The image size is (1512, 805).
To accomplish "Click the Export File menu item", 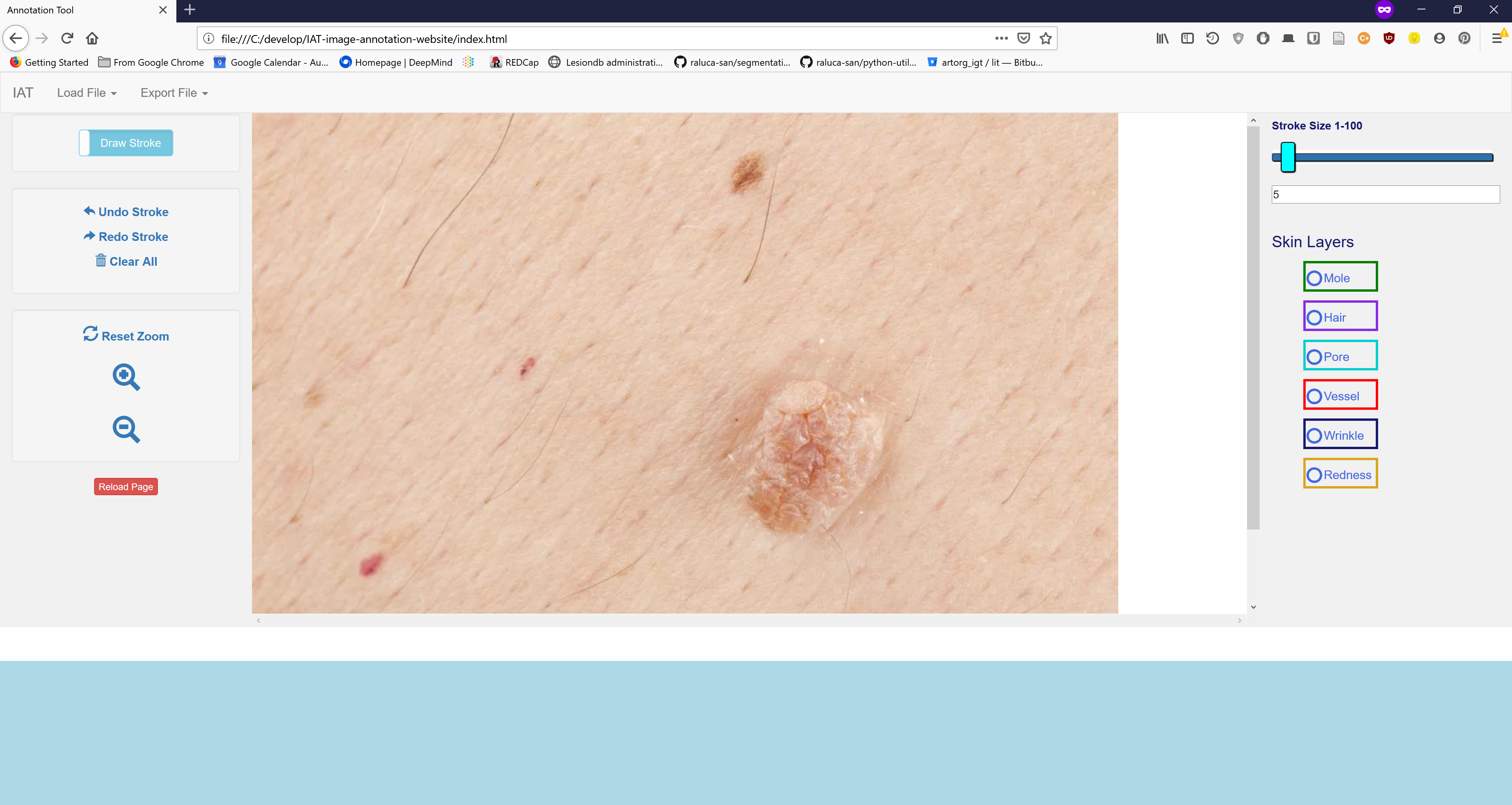I will [174, 93].
